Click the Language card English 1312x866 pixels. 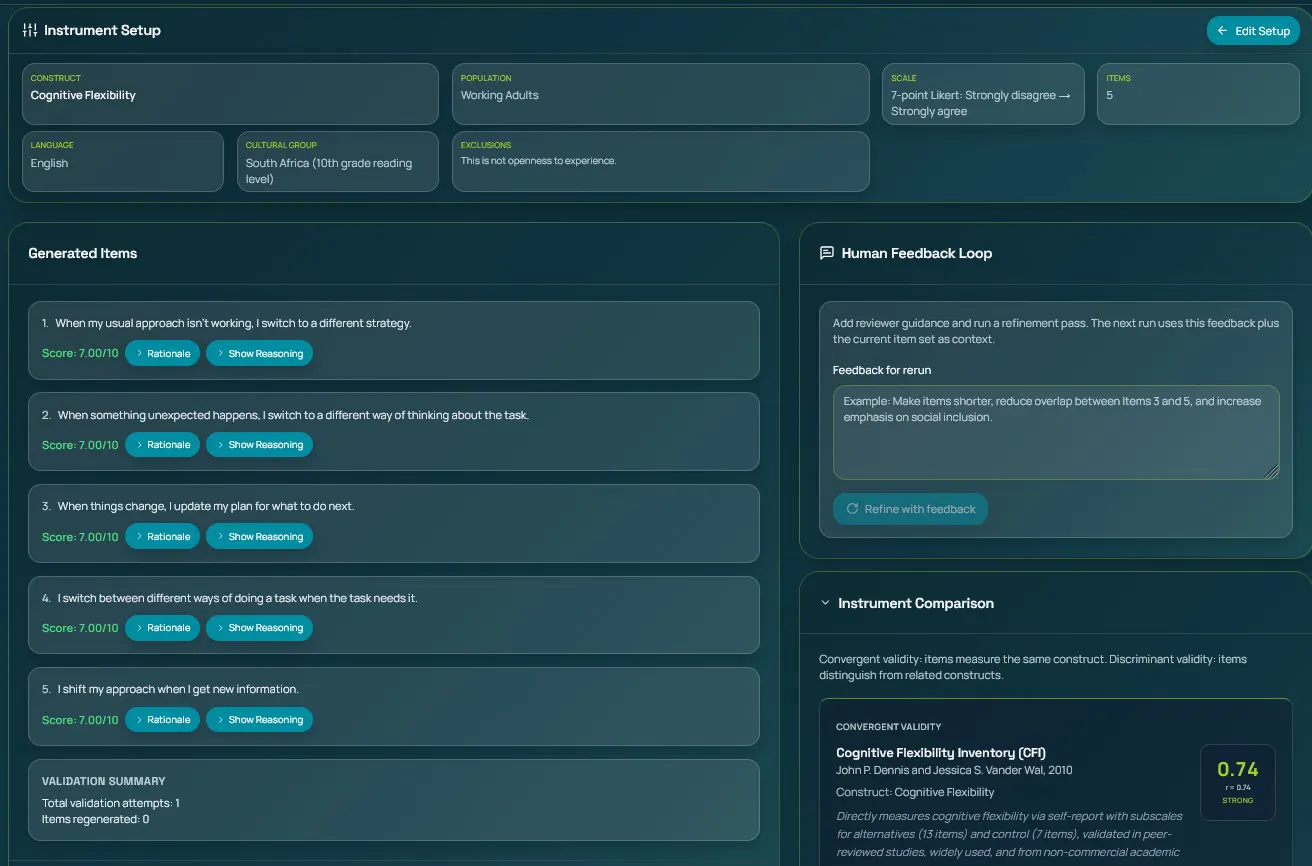[x=123, y=161]
